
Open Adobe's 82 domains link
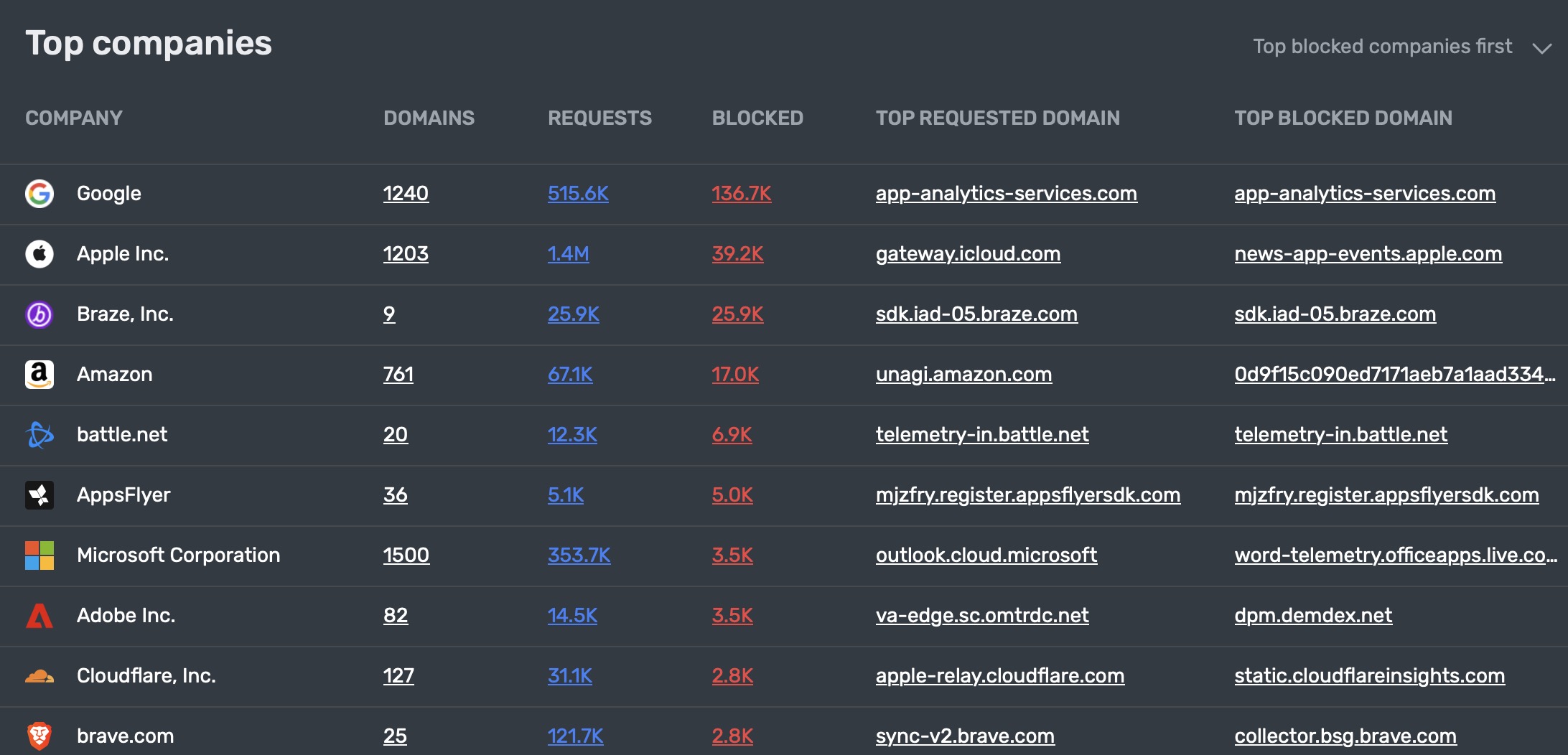coord(396,616)
